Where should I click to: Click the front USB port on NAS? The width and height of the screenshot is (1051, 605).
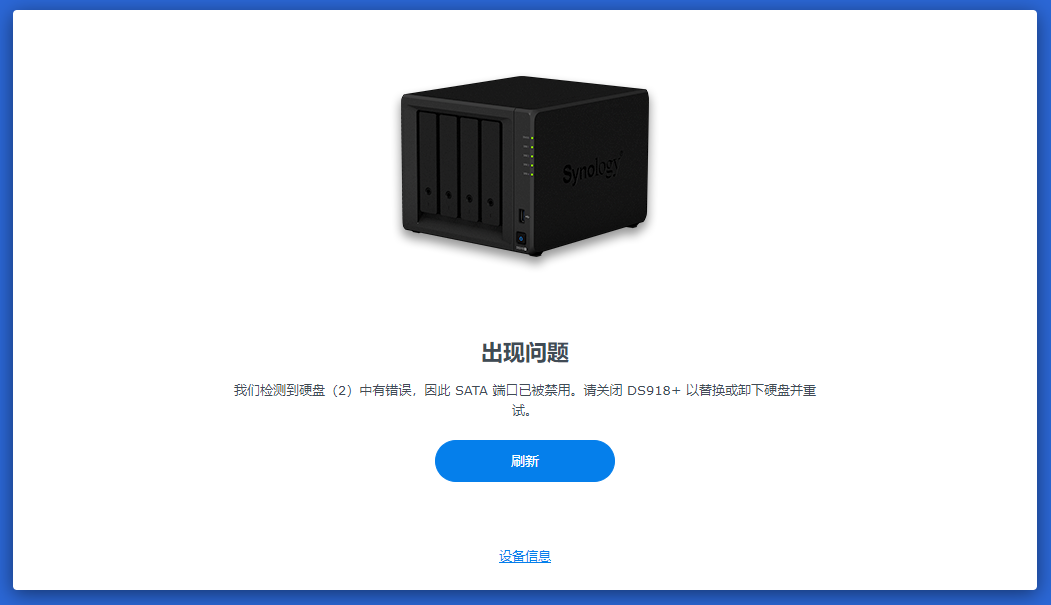click(521, 216)
